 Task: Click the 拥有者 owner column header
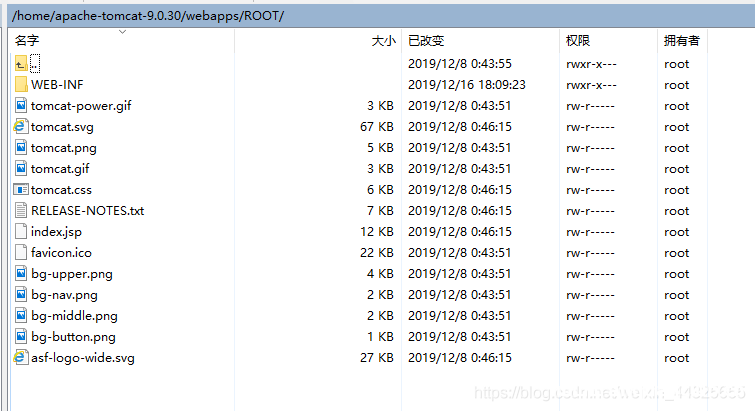pyautogui.click(x=681, y=41)
